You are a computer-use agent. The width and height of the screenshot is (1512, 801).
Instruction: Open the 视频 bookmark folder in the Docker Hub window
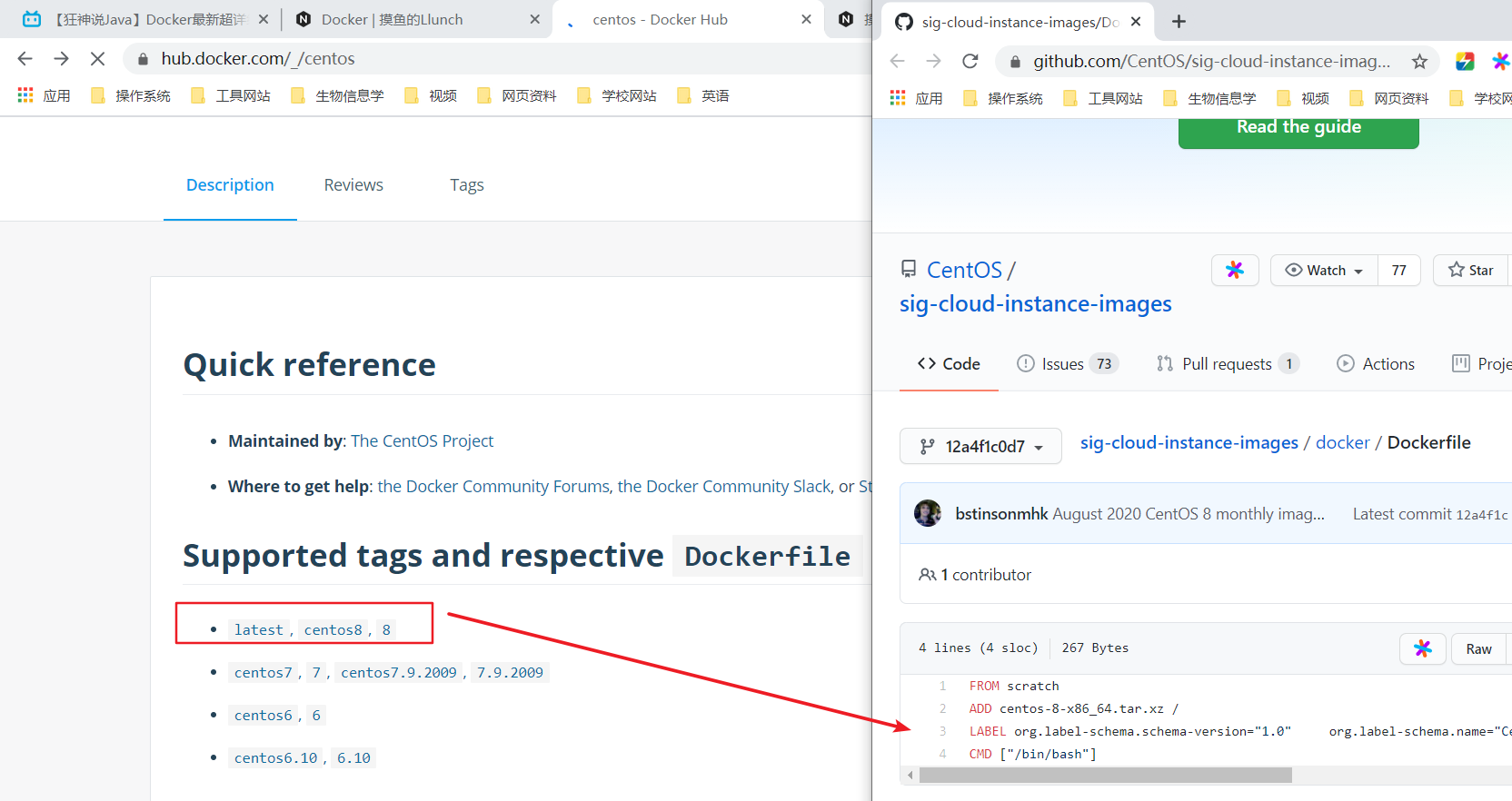[x=431, y=95]
